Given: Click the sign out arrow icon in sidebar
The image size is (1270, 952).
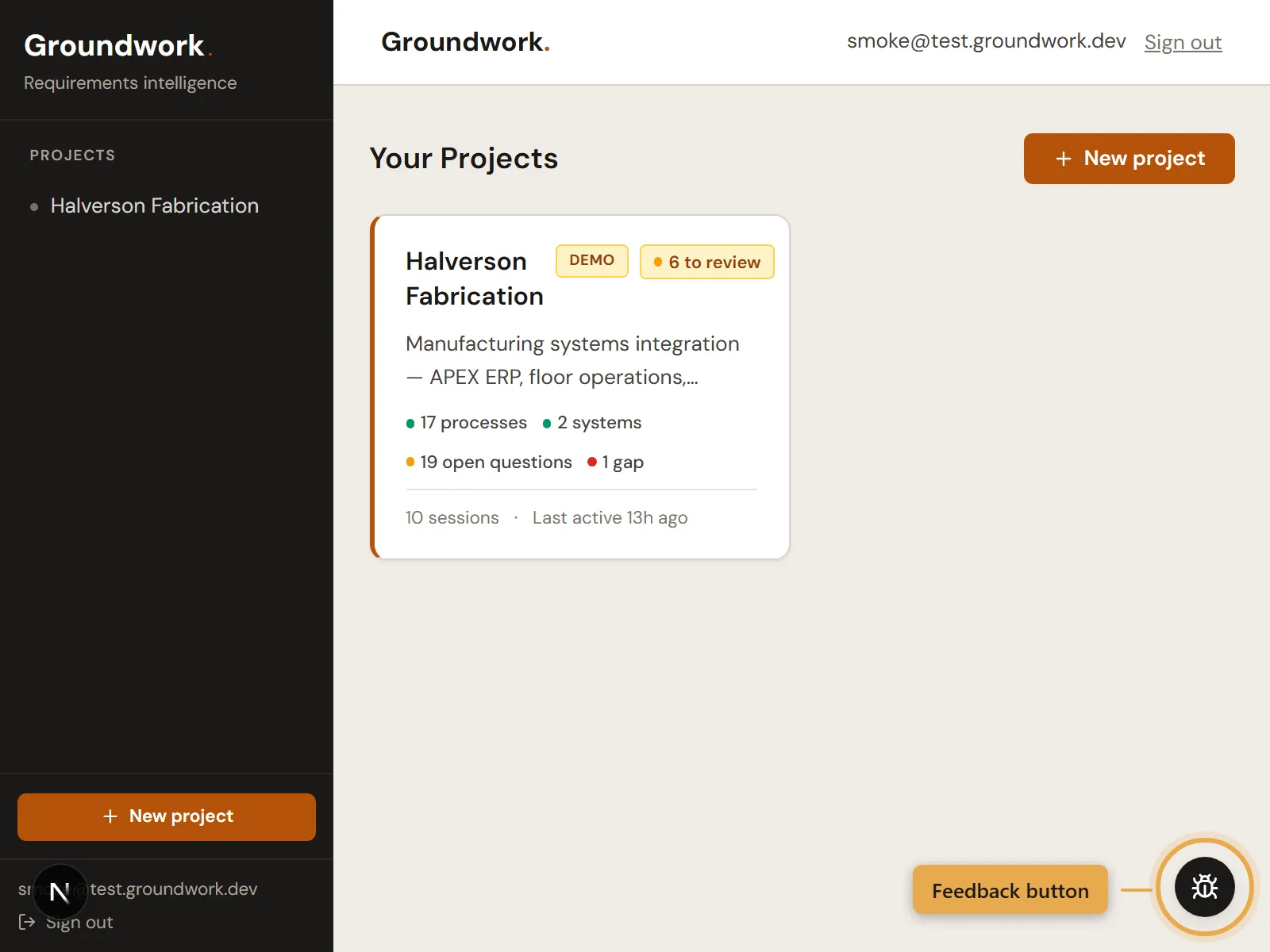Looking at the screenshot, I should click(x=27, y=922).
